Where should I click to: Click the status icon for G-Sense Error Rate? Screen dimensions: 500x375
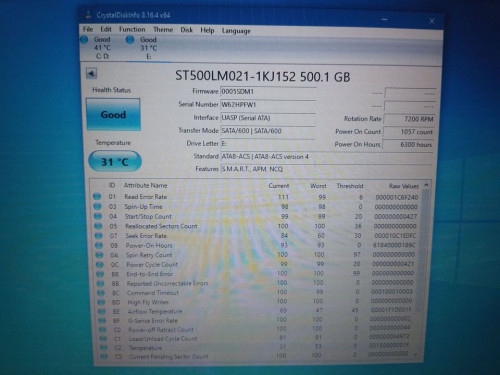(x=102, y=320)
